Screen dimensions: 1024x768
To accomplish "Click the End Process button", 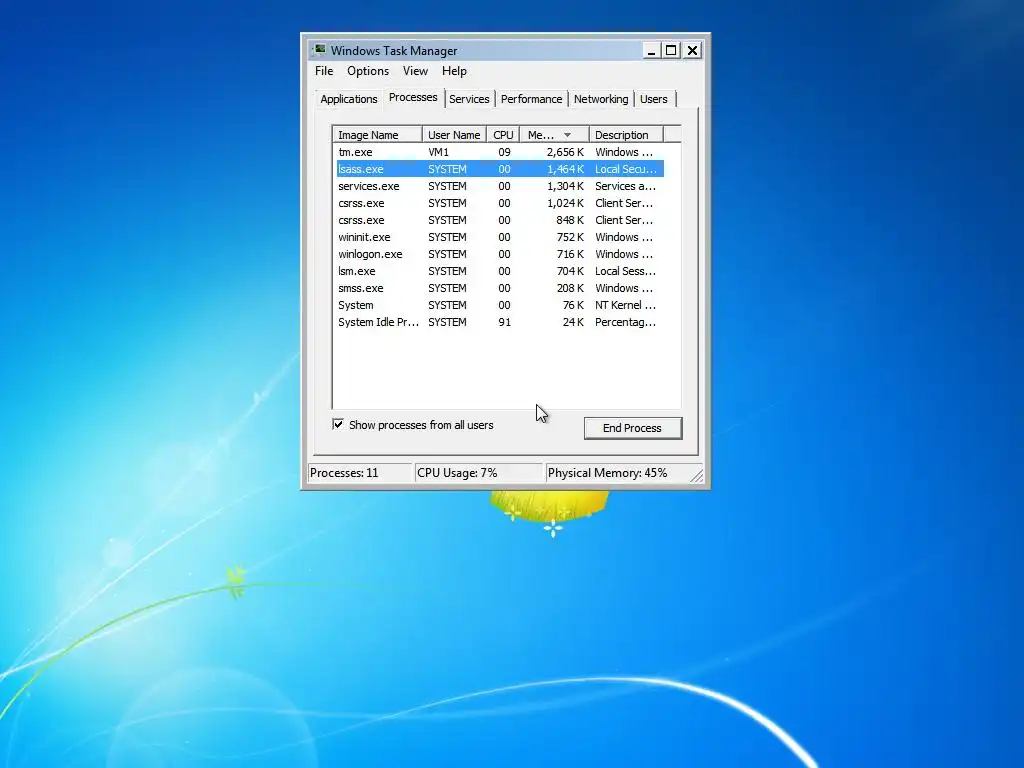I will tap(632, 428).
